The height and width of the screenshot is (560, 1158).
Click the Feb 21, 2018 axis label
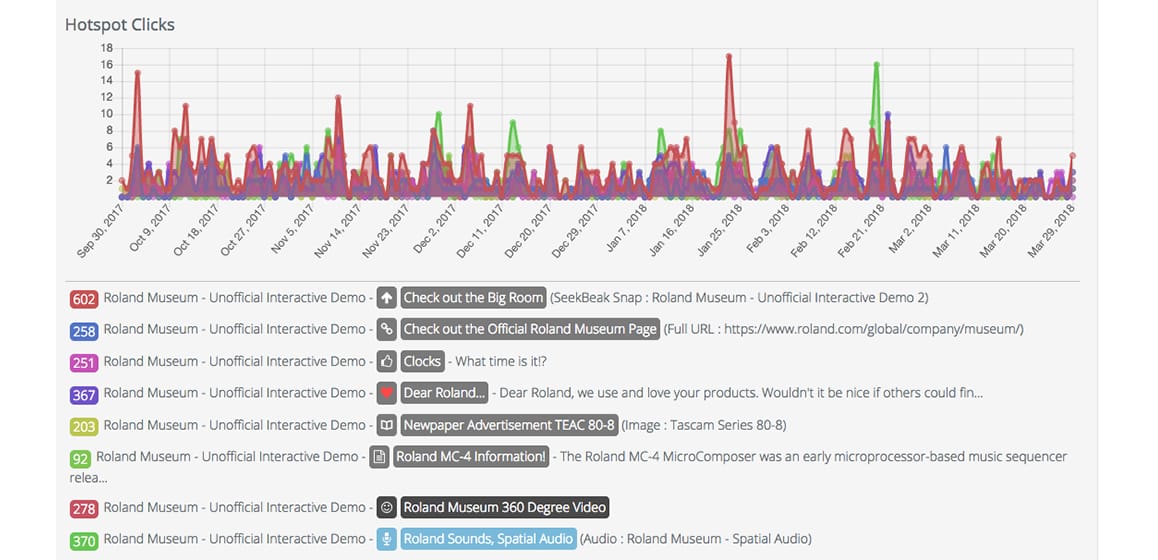point(862,230)
